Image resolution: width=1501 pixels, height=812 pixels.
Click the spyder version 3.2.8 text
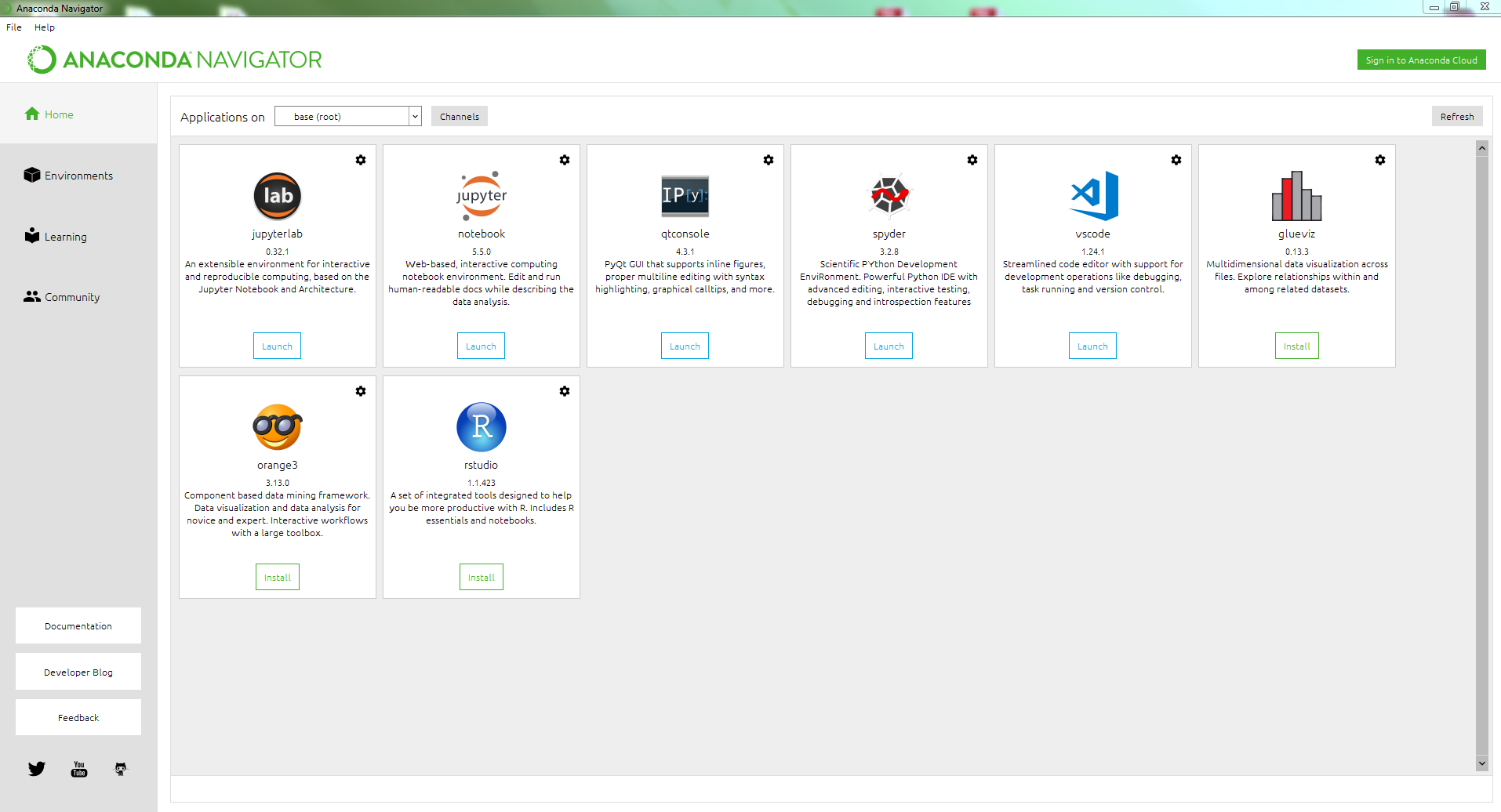coord(889,252)
